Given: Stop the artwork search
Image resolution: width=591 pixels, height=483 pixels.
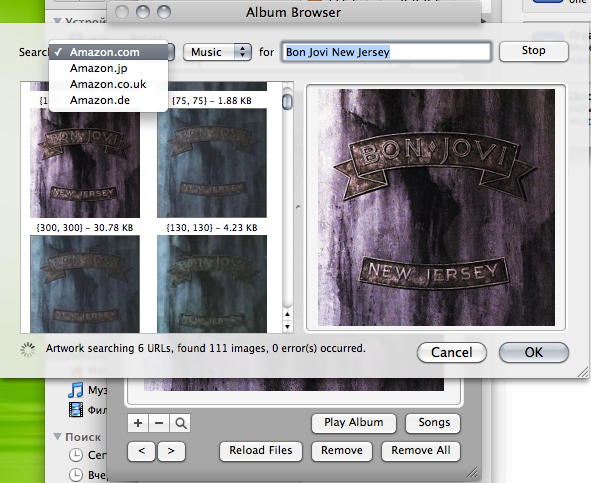Looking at the screenshot, I should click(x=534, y=51).
